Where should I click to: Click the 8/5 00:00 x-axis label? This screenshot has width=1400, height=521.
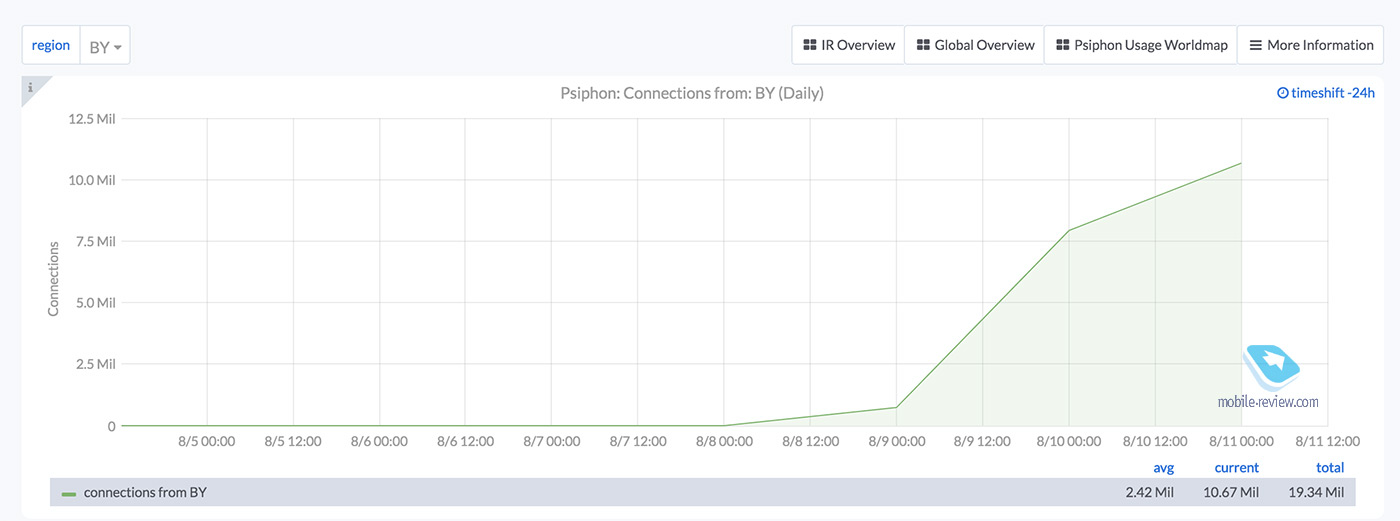[x=206, y=441]
